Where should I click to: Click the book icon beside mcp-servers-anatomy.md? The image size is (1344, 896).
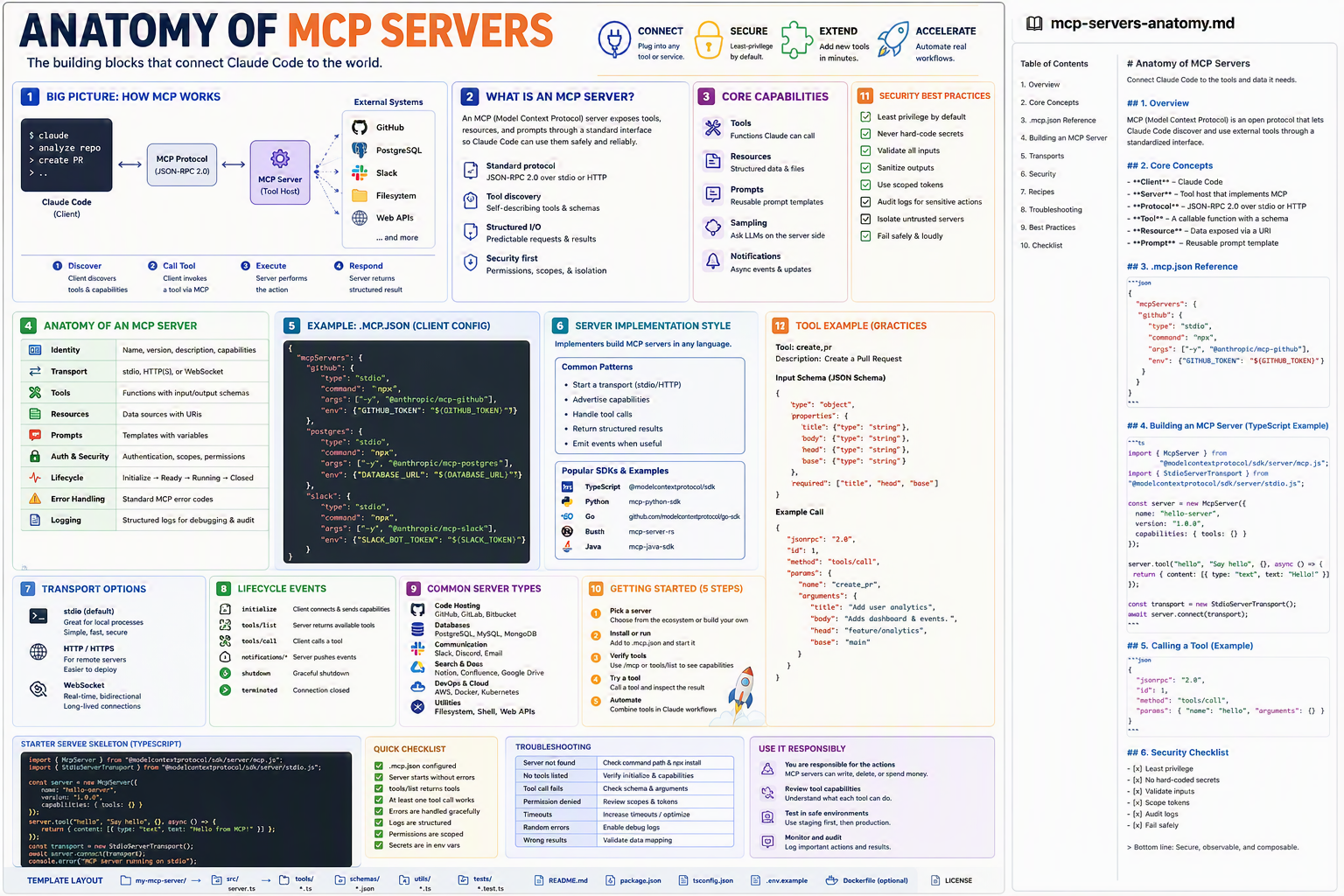(x=1034, y=24)
